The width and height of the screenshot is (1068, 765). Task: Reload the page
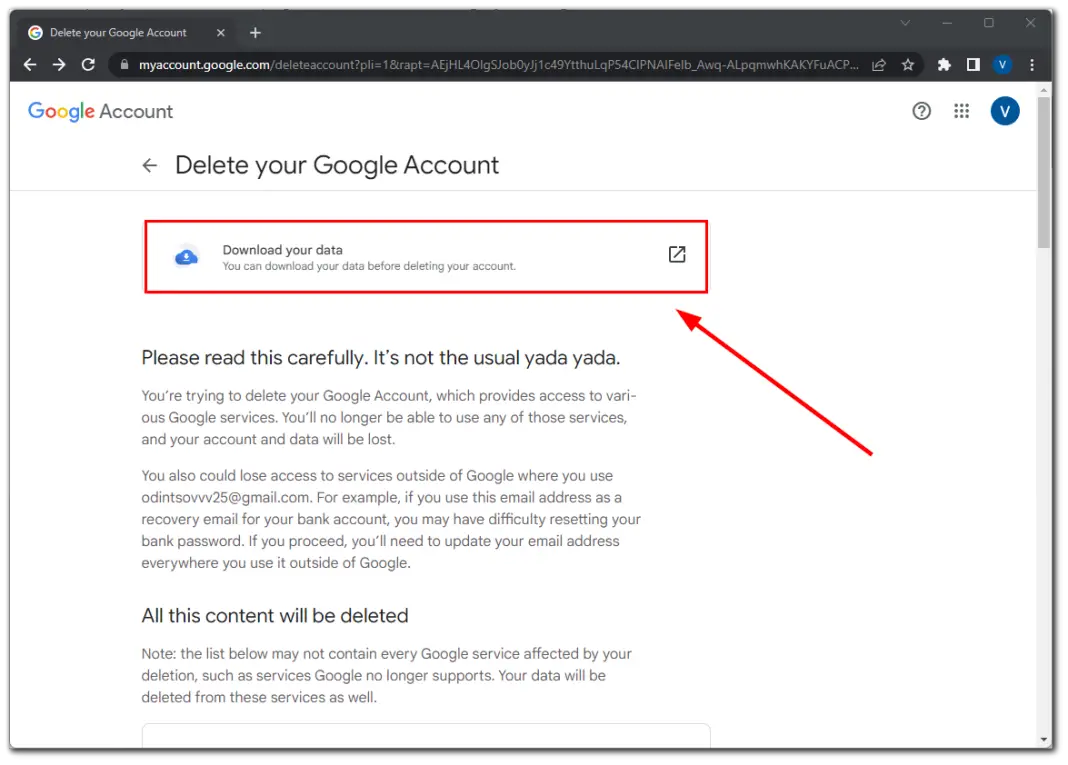[88, 64]
